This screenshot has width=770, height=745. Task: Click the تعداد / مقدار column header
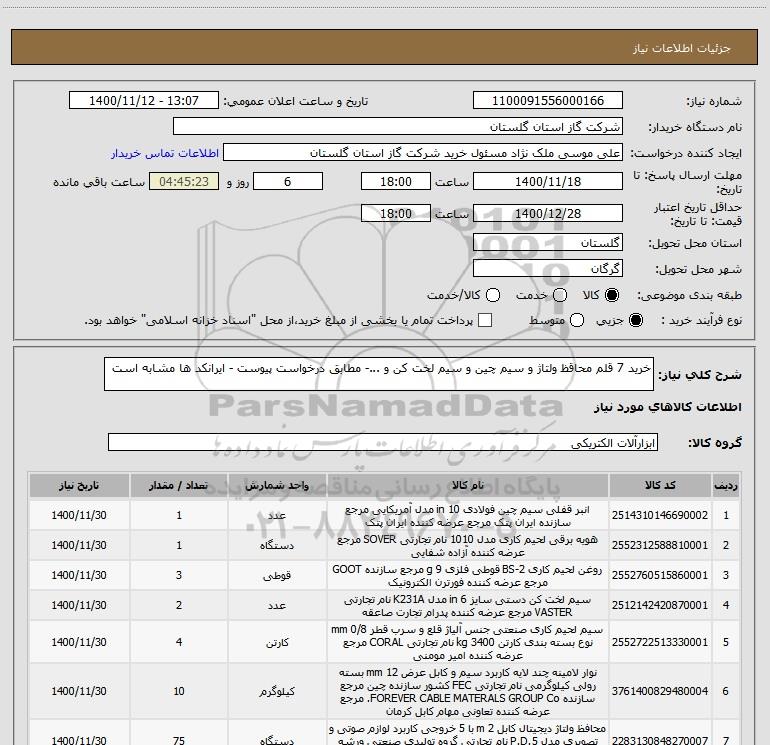coord(179,486)
